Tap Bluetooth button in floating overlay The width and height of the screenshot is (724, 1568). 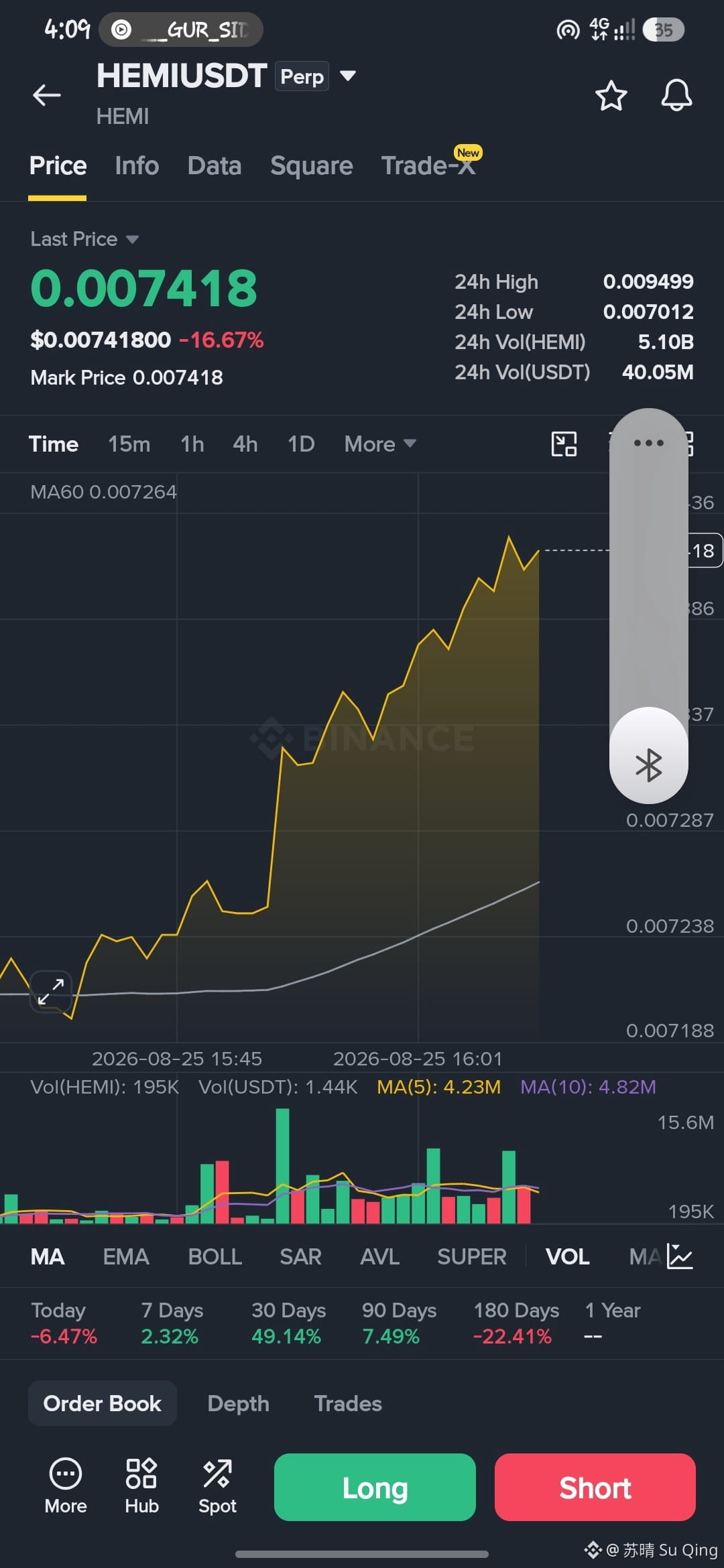click(648, 765)
